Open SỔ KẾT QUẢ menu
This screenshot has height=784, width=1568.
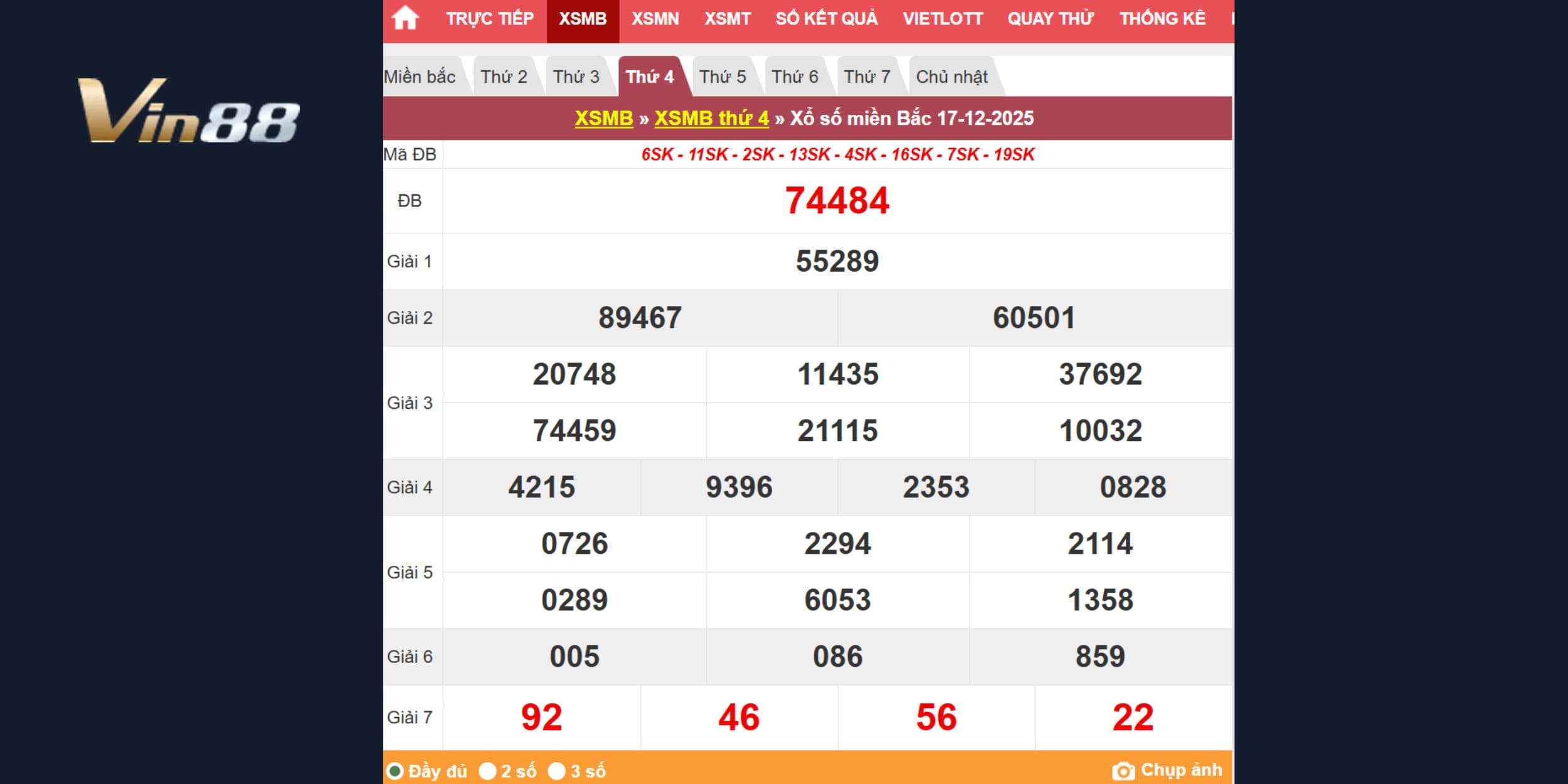point(826,19)
